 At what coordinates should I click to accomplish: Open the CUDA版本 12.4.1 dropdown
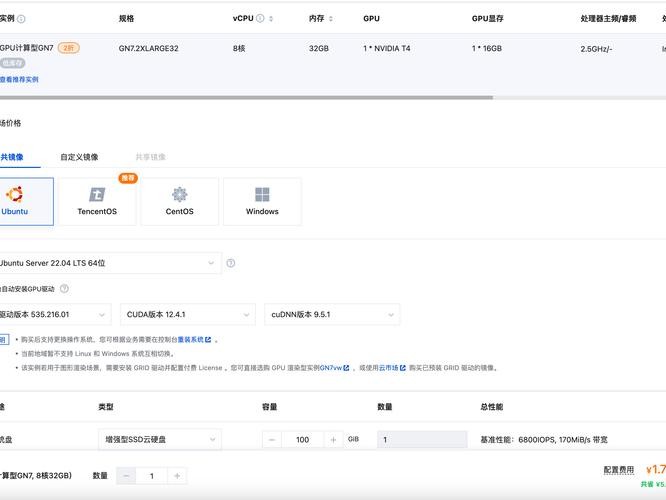point(188,314)
